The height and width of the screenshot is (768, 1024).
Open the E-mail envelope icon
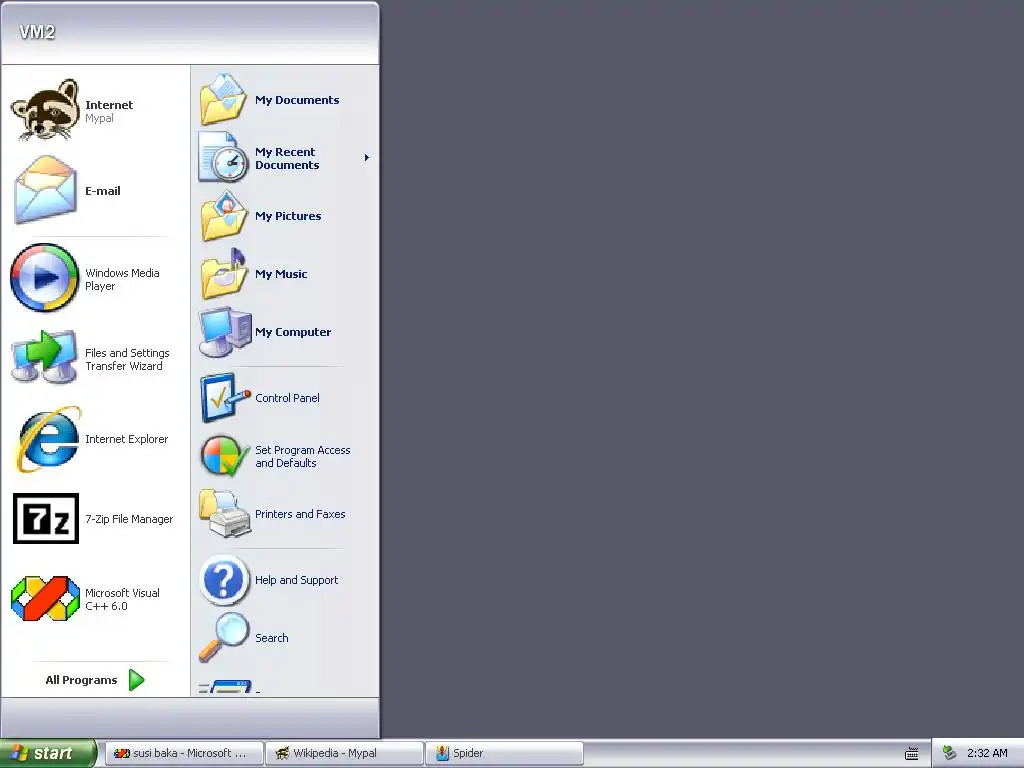tap(45, 190)
